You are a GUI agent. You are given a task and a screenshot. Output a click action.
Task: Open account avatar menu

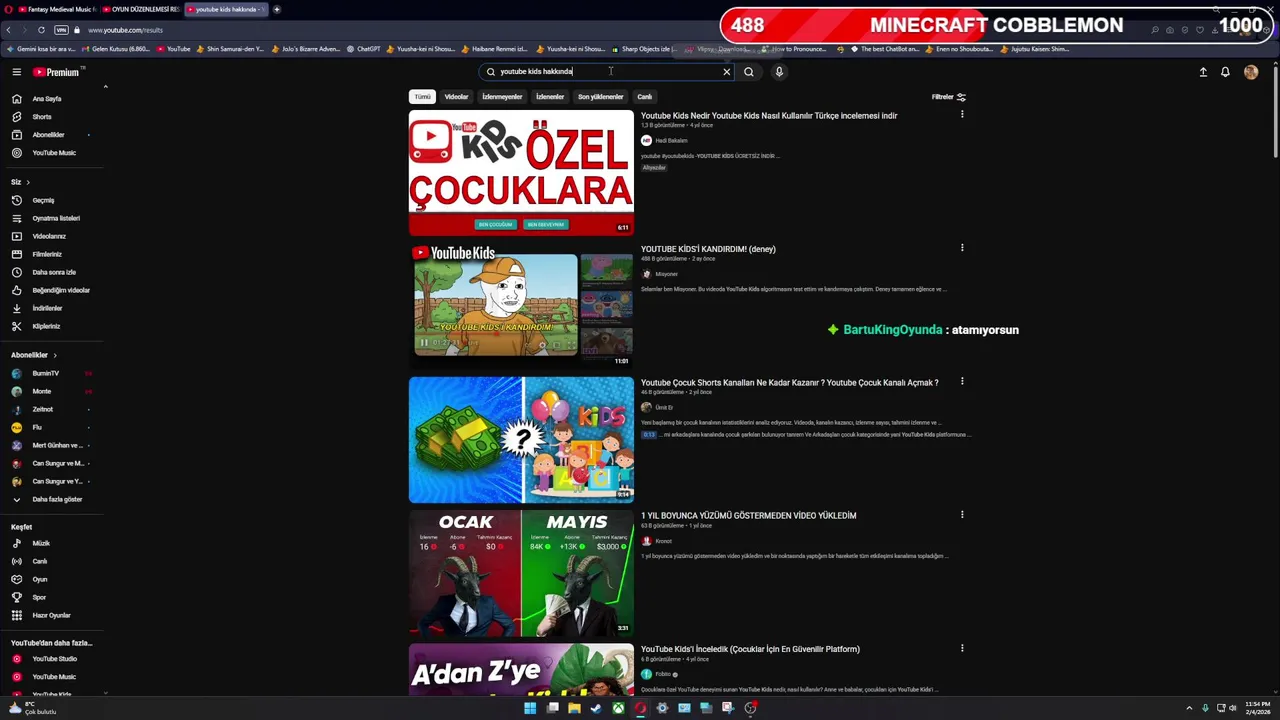point(1251,72)
